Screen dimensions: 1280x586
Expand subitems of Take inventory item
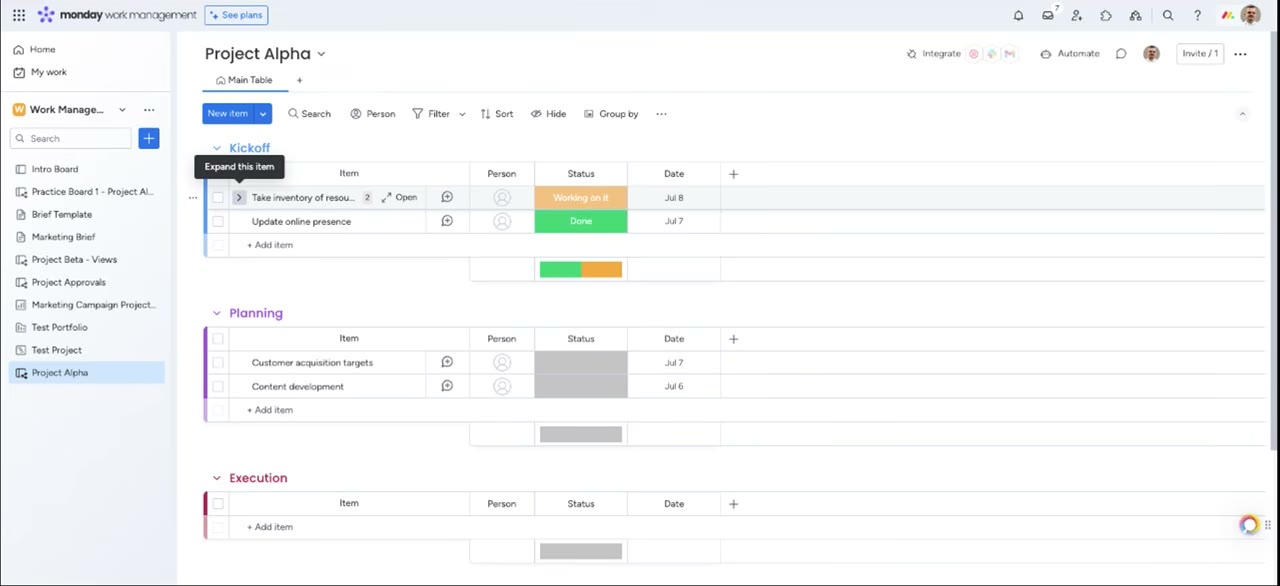coord(239,198)
